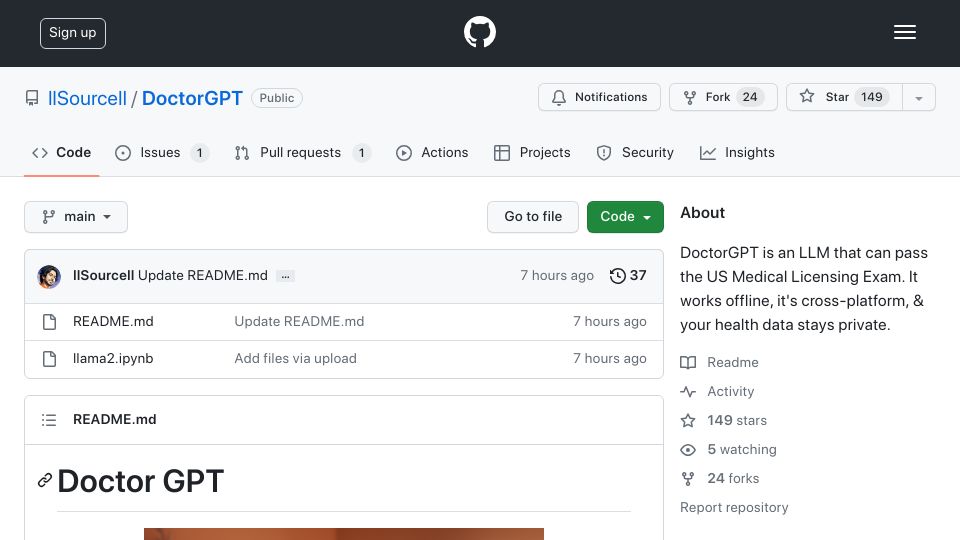The image size is (960, 540).
Task: Click the 7 hours ago timestamp for llama2.ipynb
Action: [x=609, y=359]
